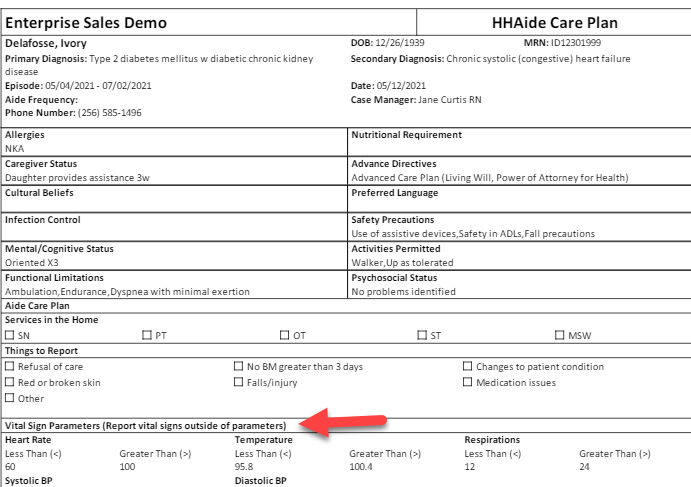
Task: Click the Respirations label
Action: click(x=492, y=440)
